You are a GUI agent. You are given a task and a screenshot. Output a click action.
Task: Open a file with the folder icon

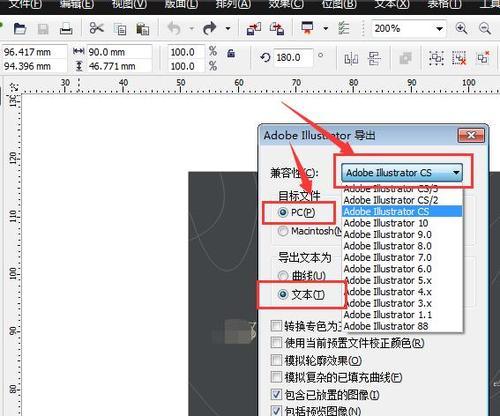tap(20, 29)
